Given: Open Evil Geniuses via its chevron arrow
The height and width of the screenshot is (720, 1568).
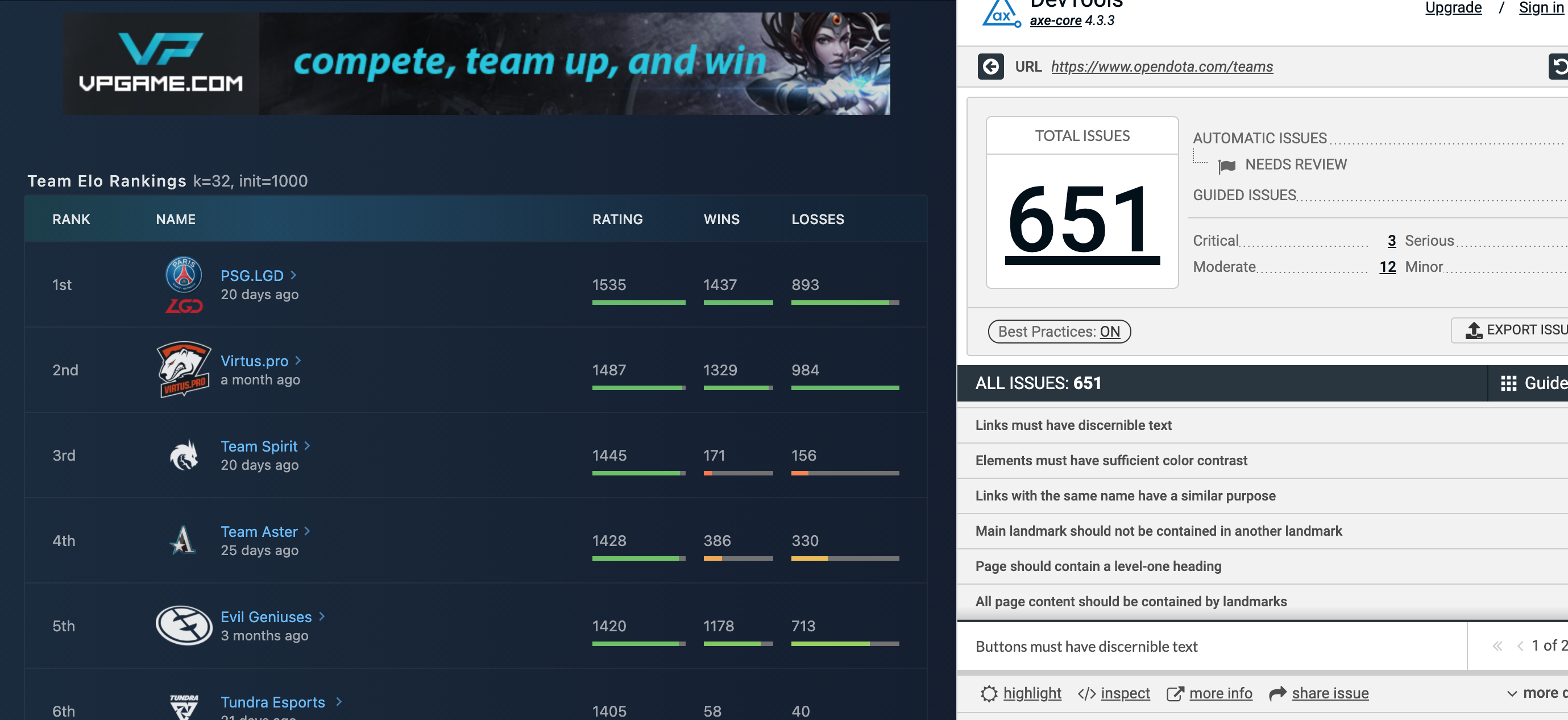Looking at the screenshot, I should click(322, 616).
